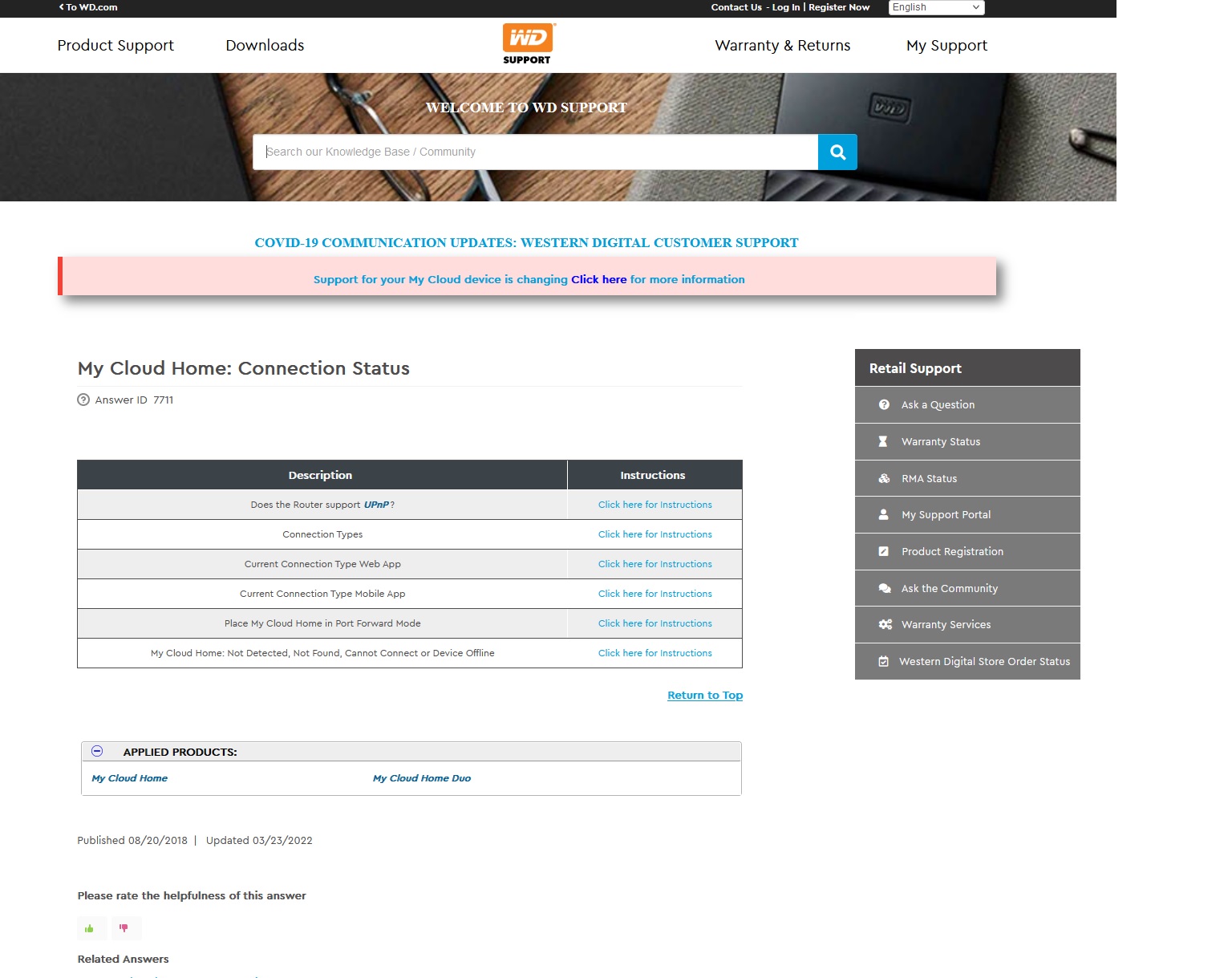Screen dimensions: 1232x978
Task: Open instructions for Router UPnP support
Action: 654,505
